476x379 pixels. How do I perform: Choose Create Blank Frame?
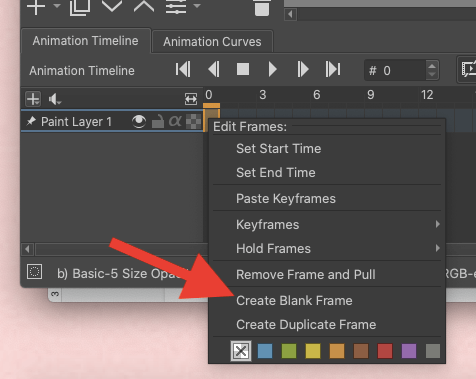pyautogui.click(x=327, y=301)
